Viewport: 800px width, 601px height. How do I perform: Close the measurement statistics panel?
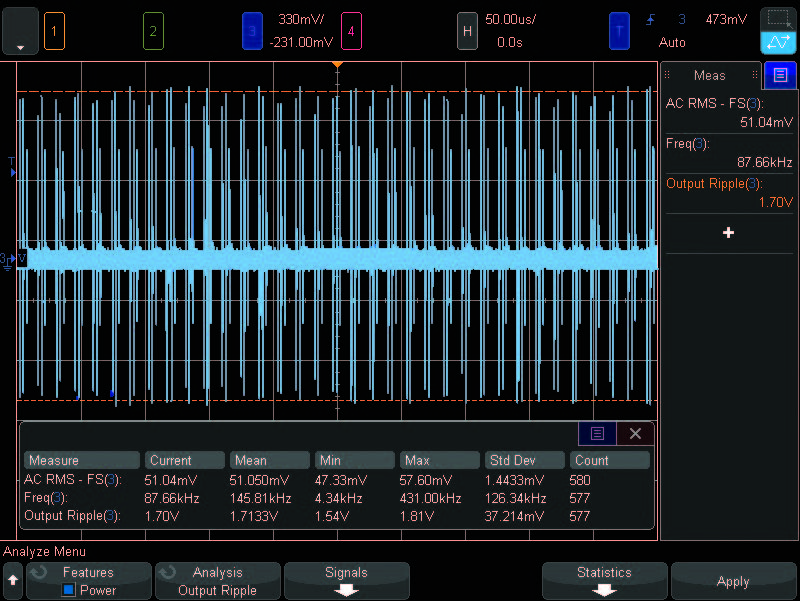click(635, 433)
